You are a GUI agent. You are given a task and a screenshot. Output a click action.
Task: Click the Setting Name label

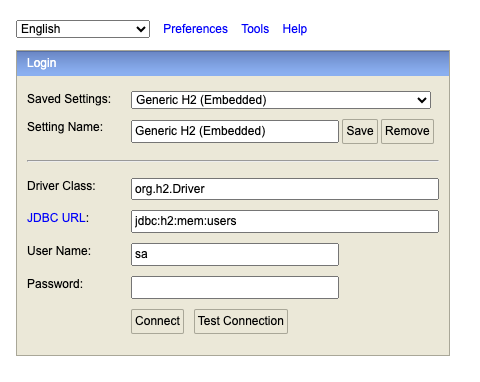tap(65, 127)
